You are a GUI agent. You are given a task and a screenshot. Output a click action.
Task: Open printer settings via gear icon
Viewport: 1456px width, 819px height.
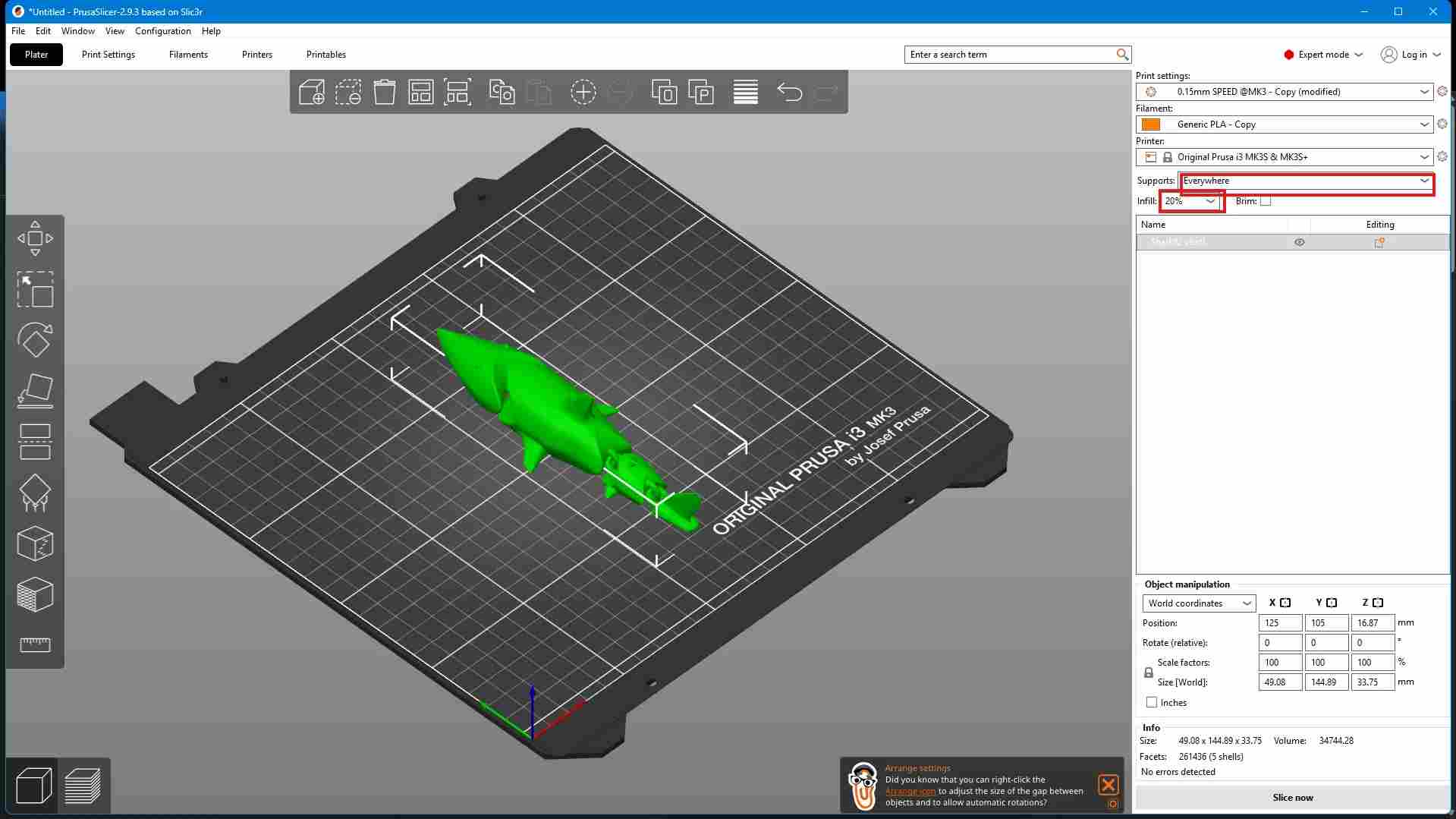coord(1442,156)
